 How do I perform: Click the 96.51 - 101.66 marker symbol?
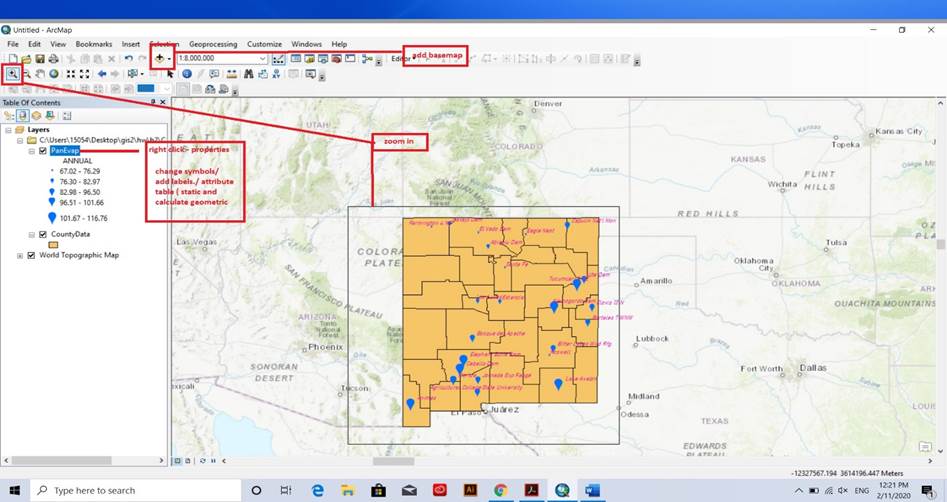point(52,202)
